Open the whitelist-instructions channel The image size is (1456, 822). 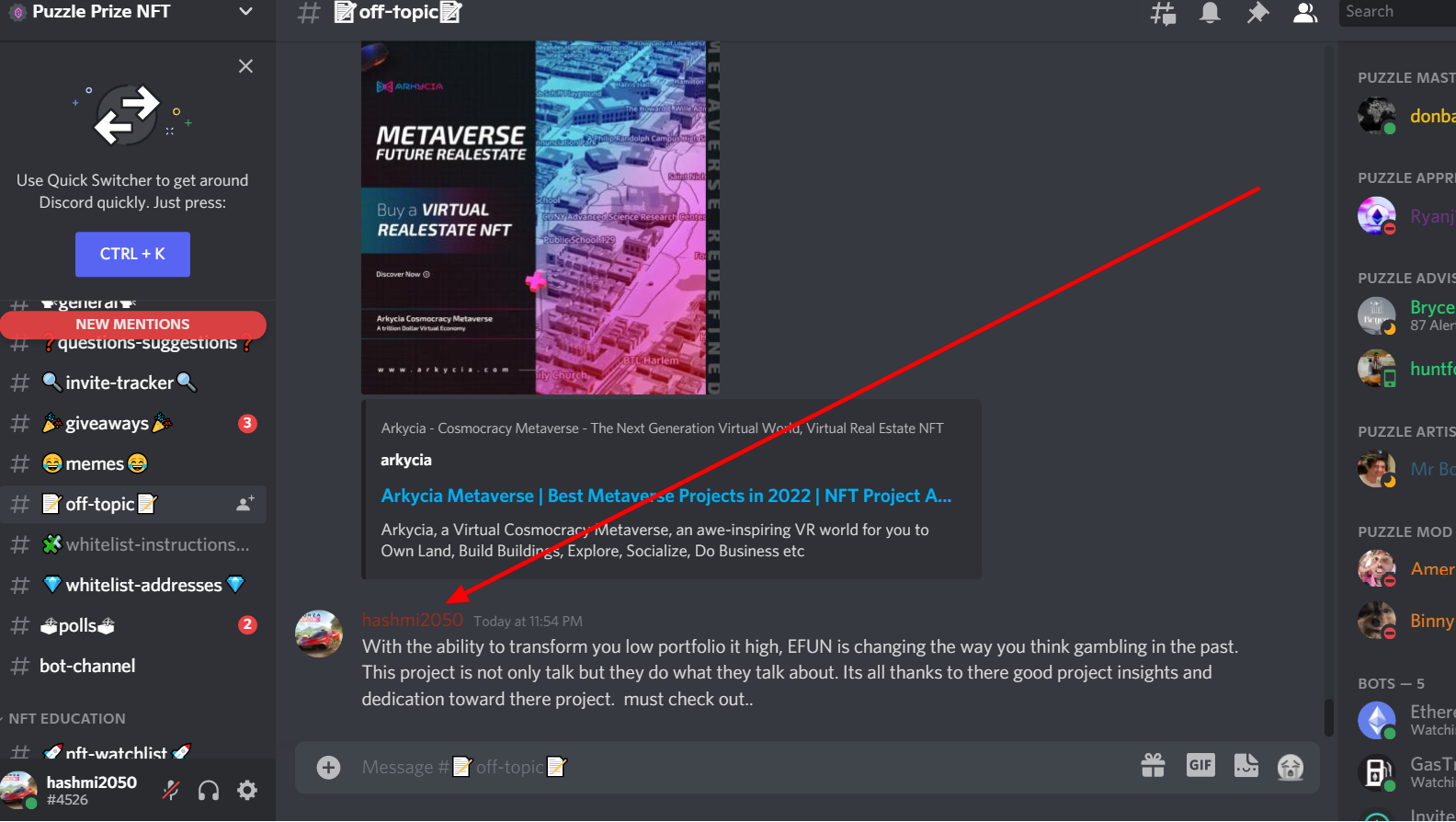point(133,544)
